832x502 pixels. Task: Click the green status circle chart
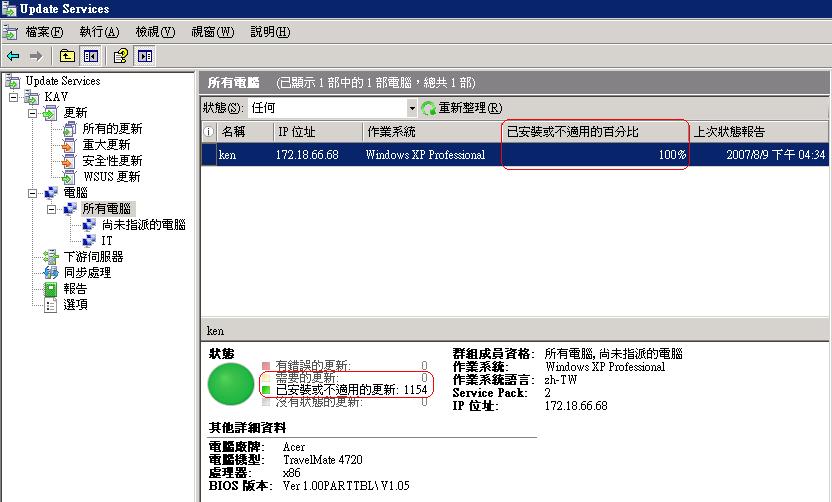tap(230, 384)
